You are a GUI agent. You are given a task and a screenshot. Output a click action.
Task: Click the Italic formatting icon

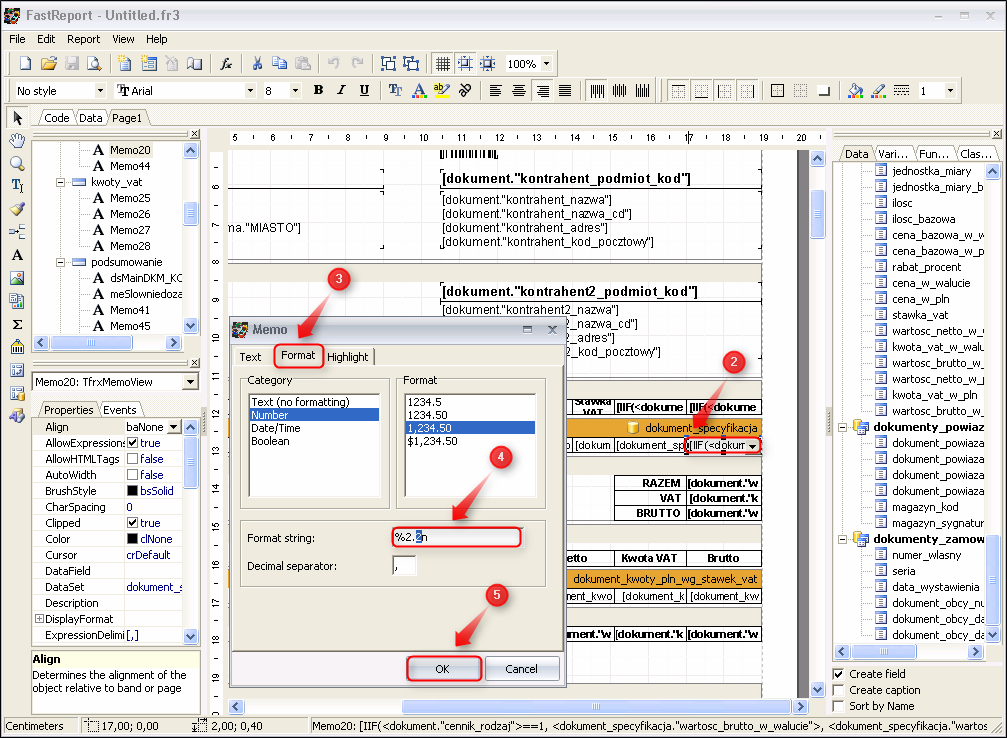pyautogui.click(x=341, y=90)
